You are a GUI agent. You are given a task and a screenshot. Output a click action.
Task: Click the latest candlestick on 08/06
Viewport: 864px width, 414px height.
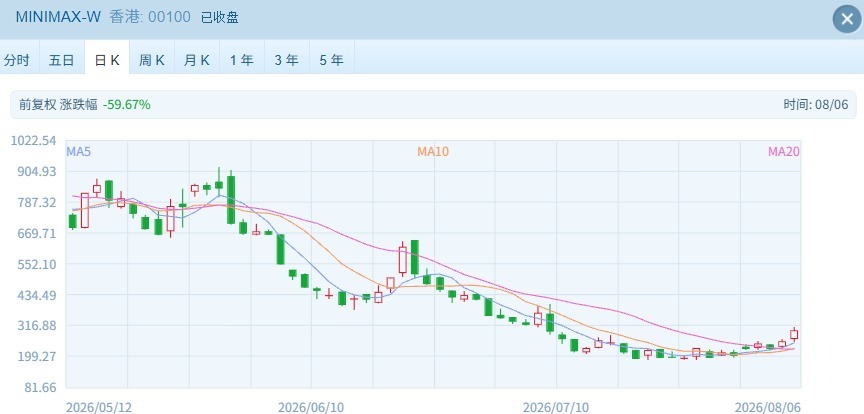pyautogui.click(x=794, y=334)
